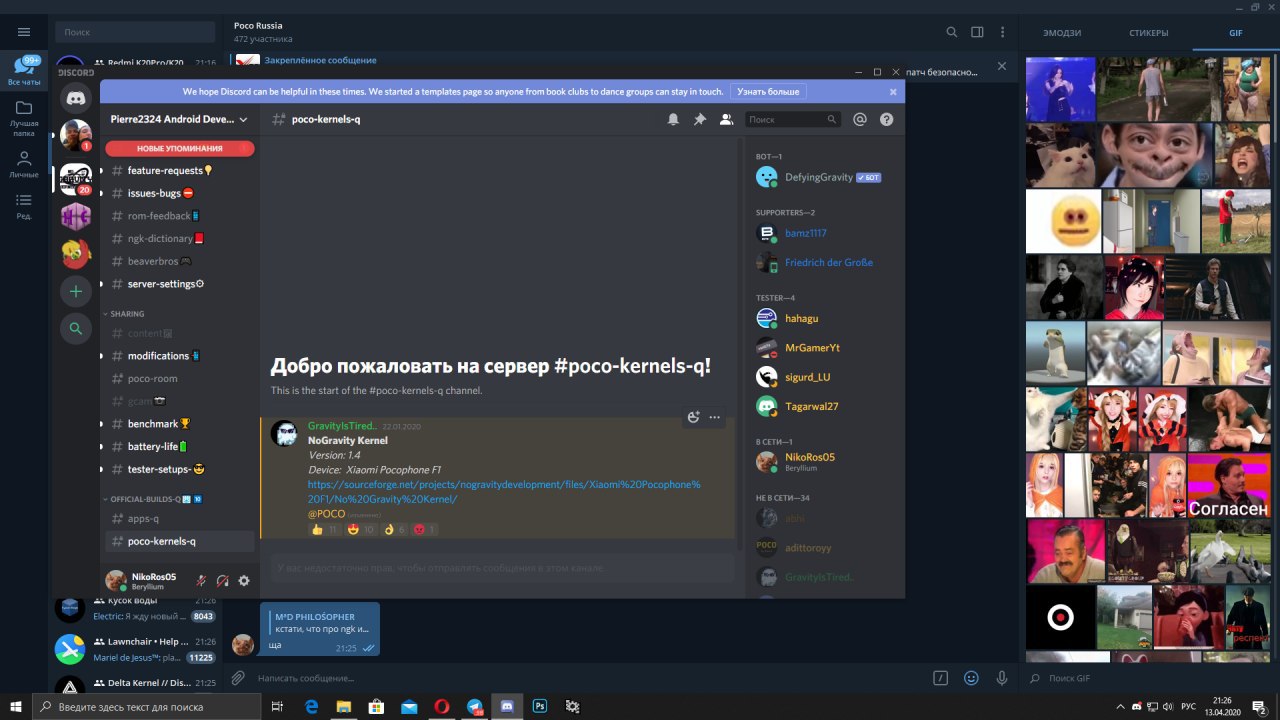The width and height of the screenshot is (1280, 720).
Task: Attach a file in Telegram message box
Action: point(238,677)
